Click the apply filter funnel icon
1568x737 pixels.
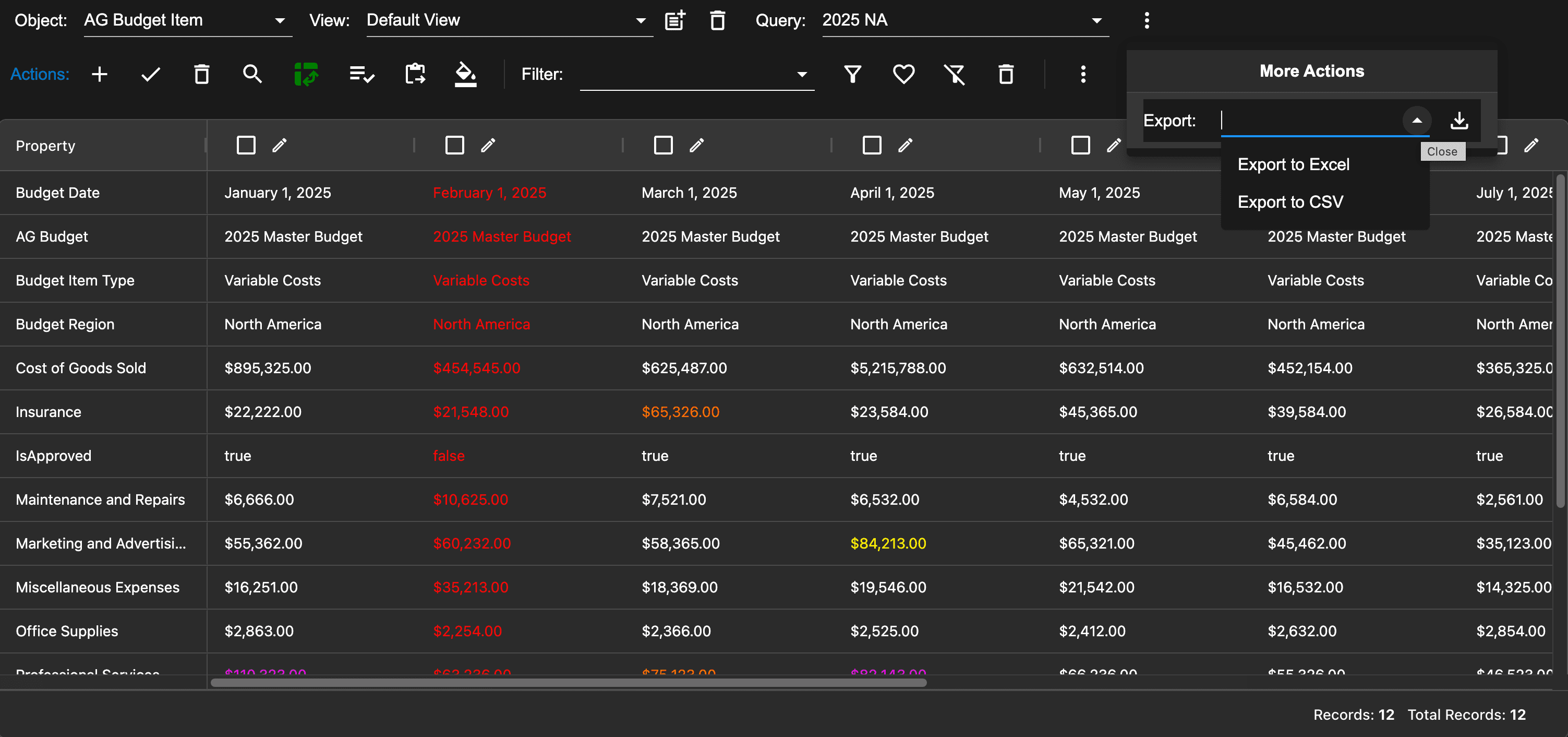click(852, 74)
